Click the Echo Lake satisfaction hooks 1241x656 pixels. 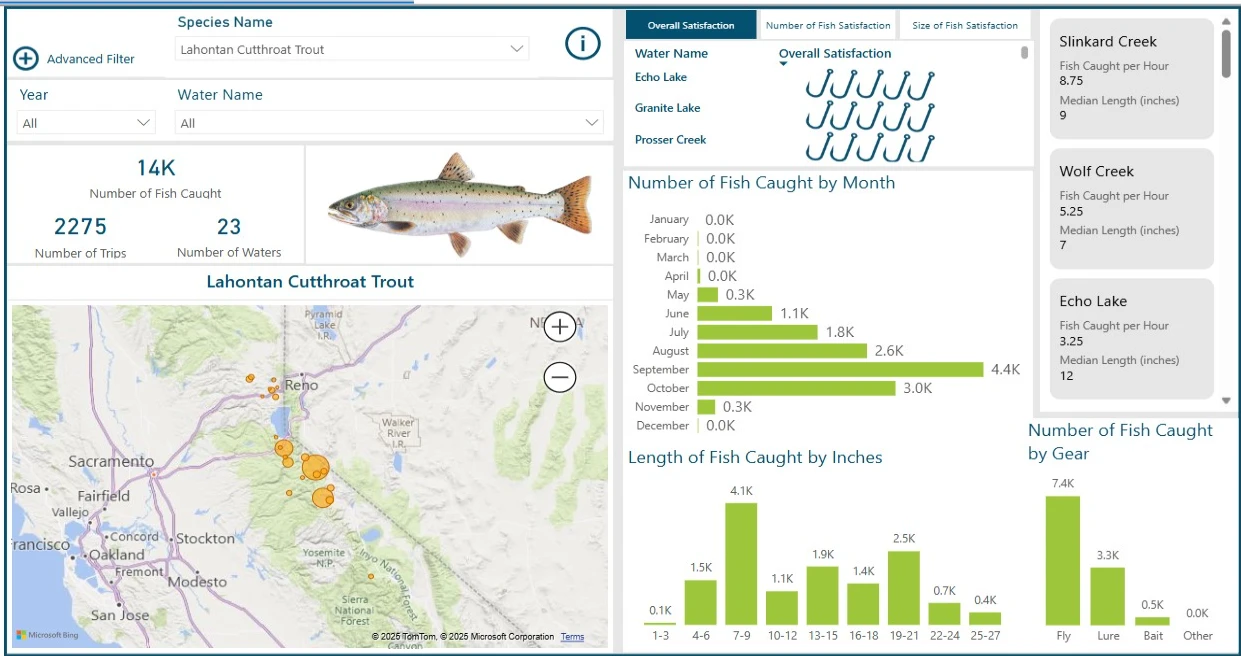coord(869,84)
